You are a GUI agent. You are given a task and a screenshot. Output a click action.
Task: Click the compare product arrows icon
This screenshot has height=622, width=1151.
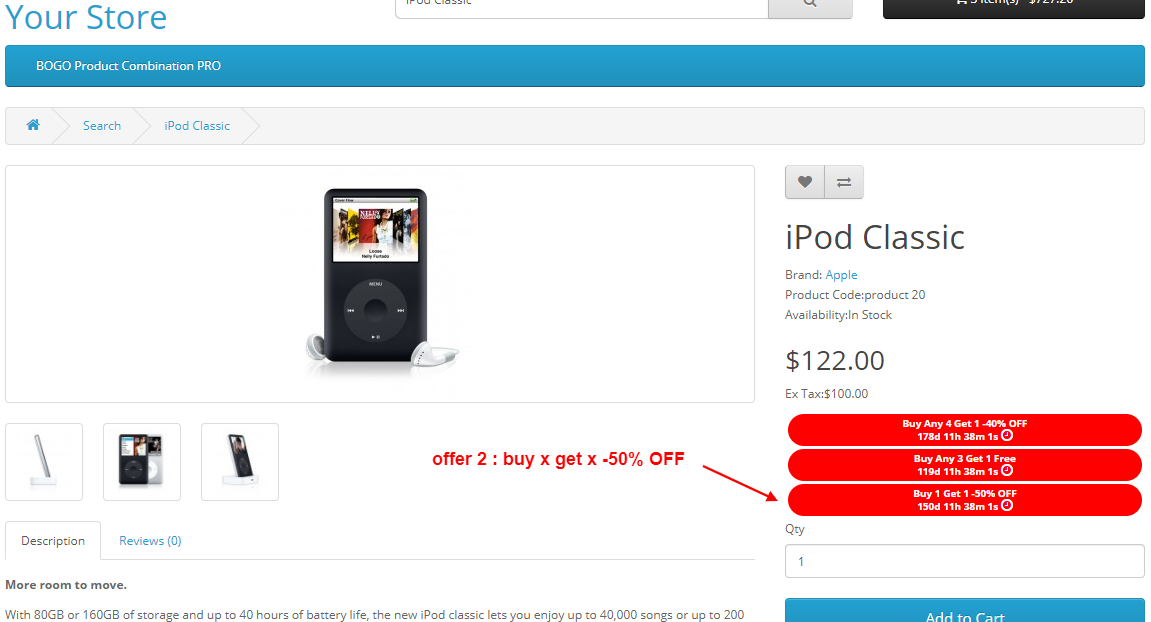(844, 182)
